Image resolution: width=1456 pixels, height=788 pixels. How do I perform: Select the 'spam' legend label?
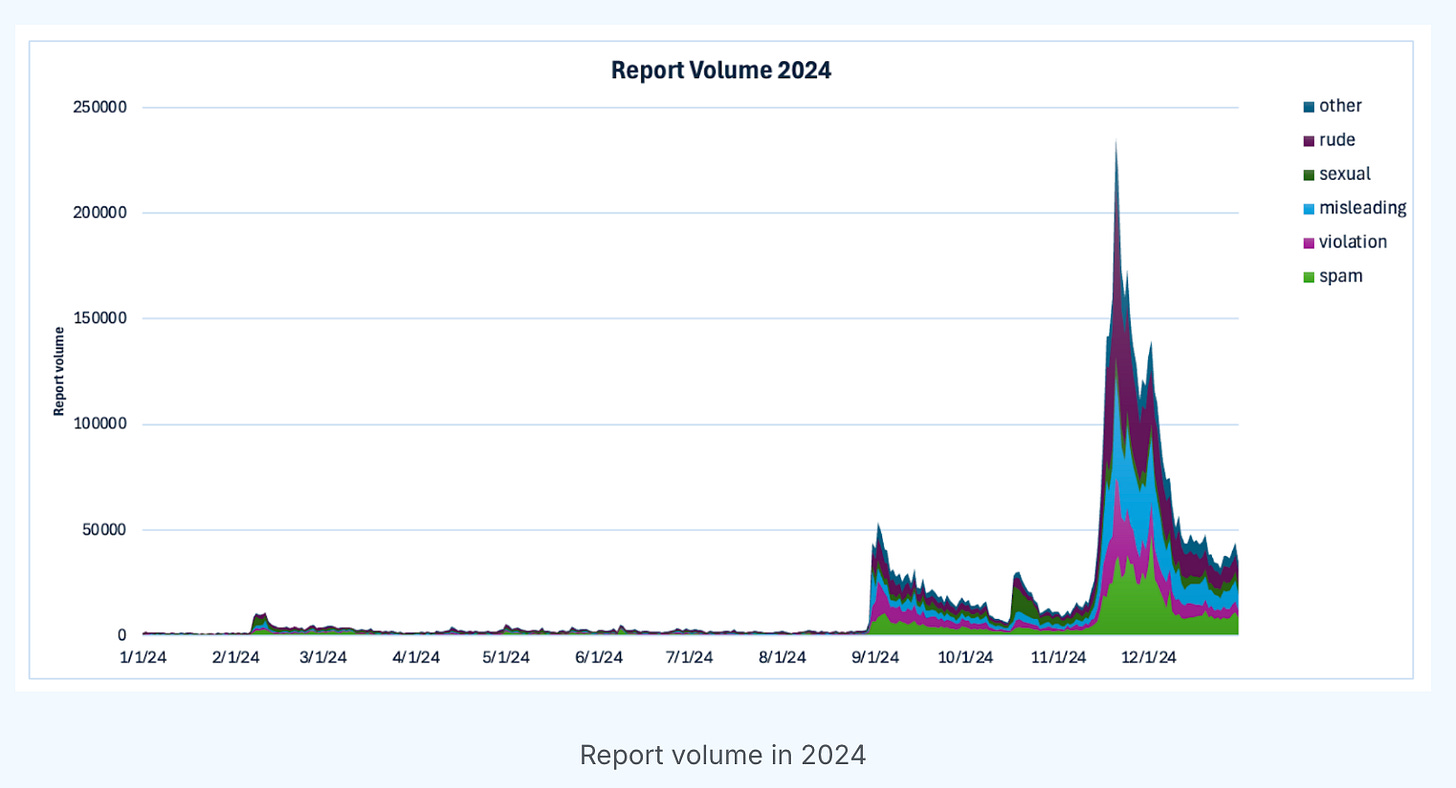click(x=1341, y=276)
